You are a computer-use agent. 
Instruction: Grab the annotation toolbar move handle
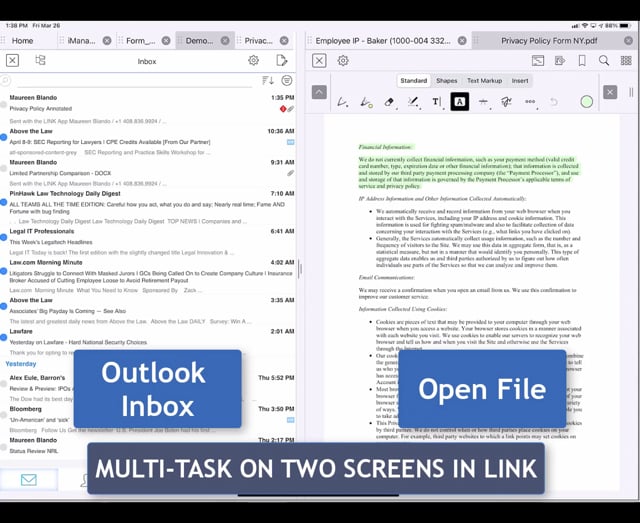point(631,93)
